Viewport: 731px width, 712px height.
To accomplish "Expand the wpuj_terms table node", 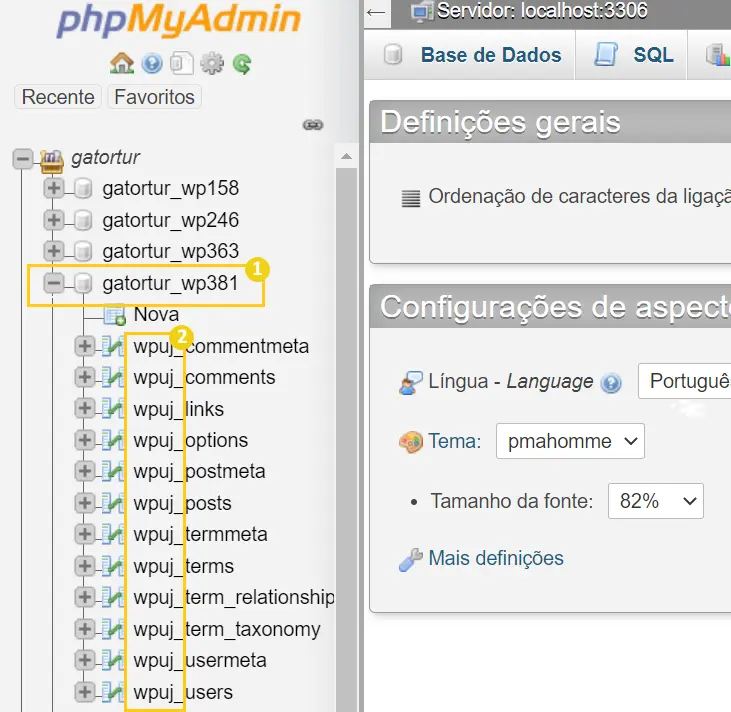I will [85, 566].
